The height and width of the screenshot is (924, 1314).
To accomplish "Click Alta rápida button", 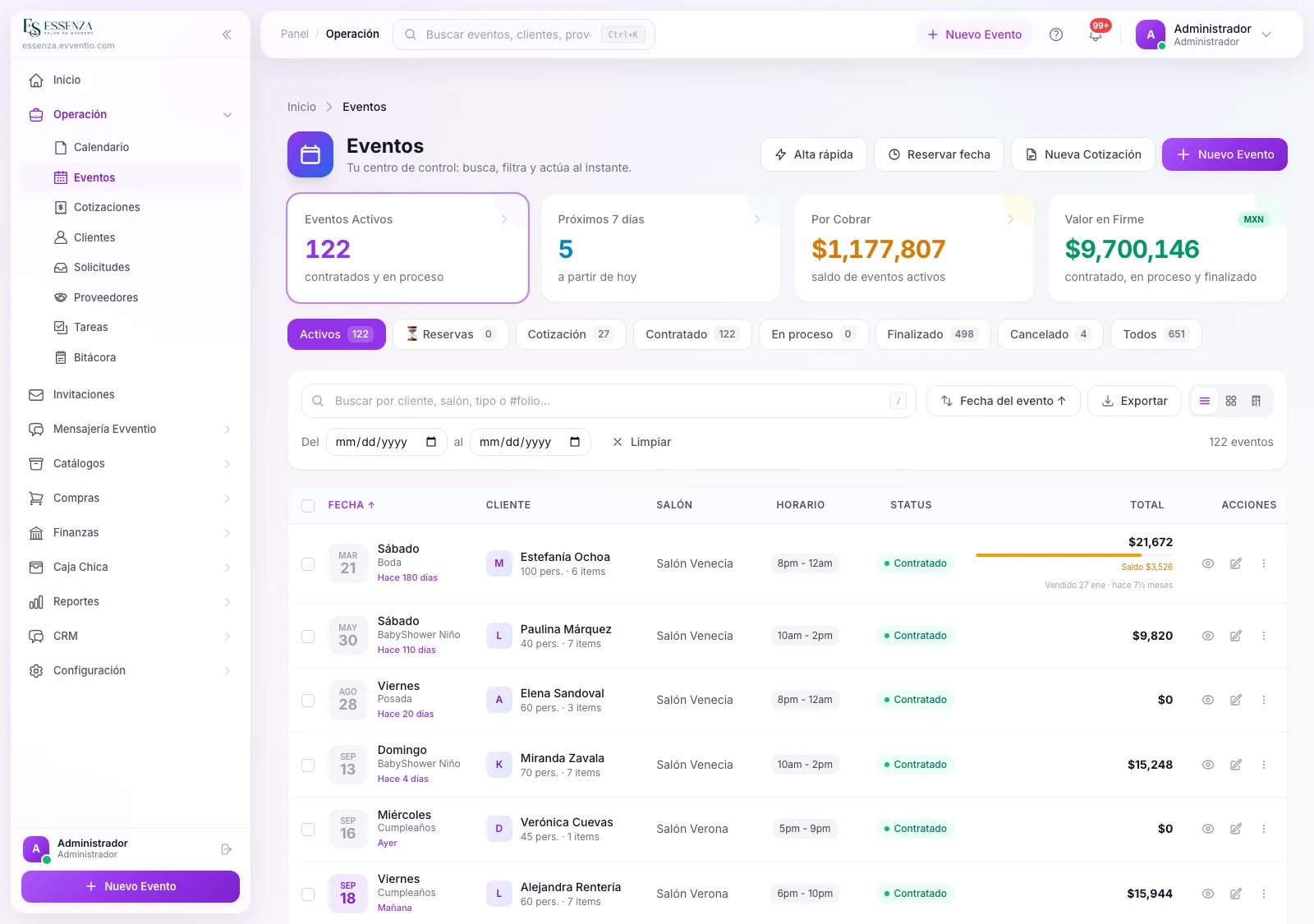I will (814, 154).
